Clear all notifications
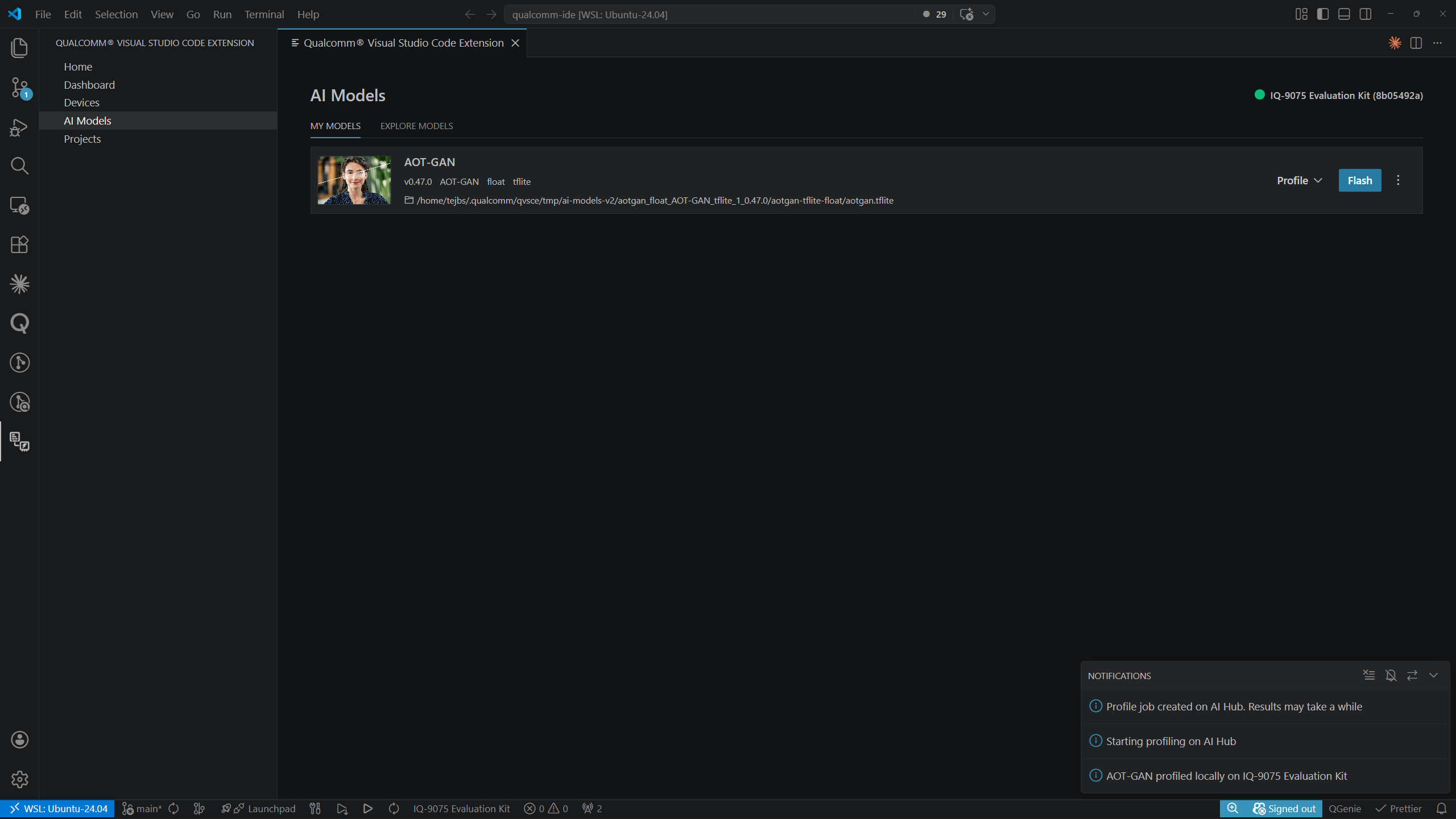Screen dimensions: 1456x819 [x=1369, y=675]
